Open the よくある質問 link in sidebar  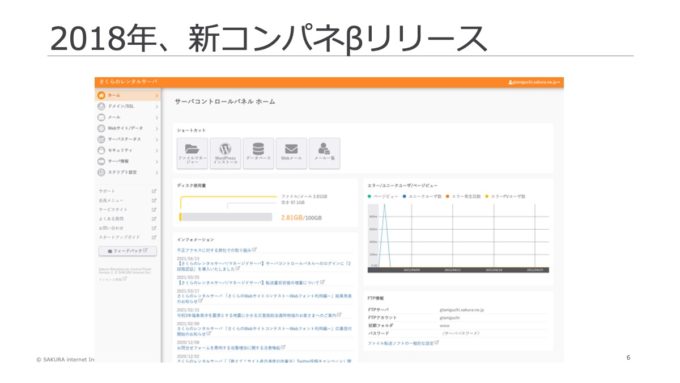point(111,219)
